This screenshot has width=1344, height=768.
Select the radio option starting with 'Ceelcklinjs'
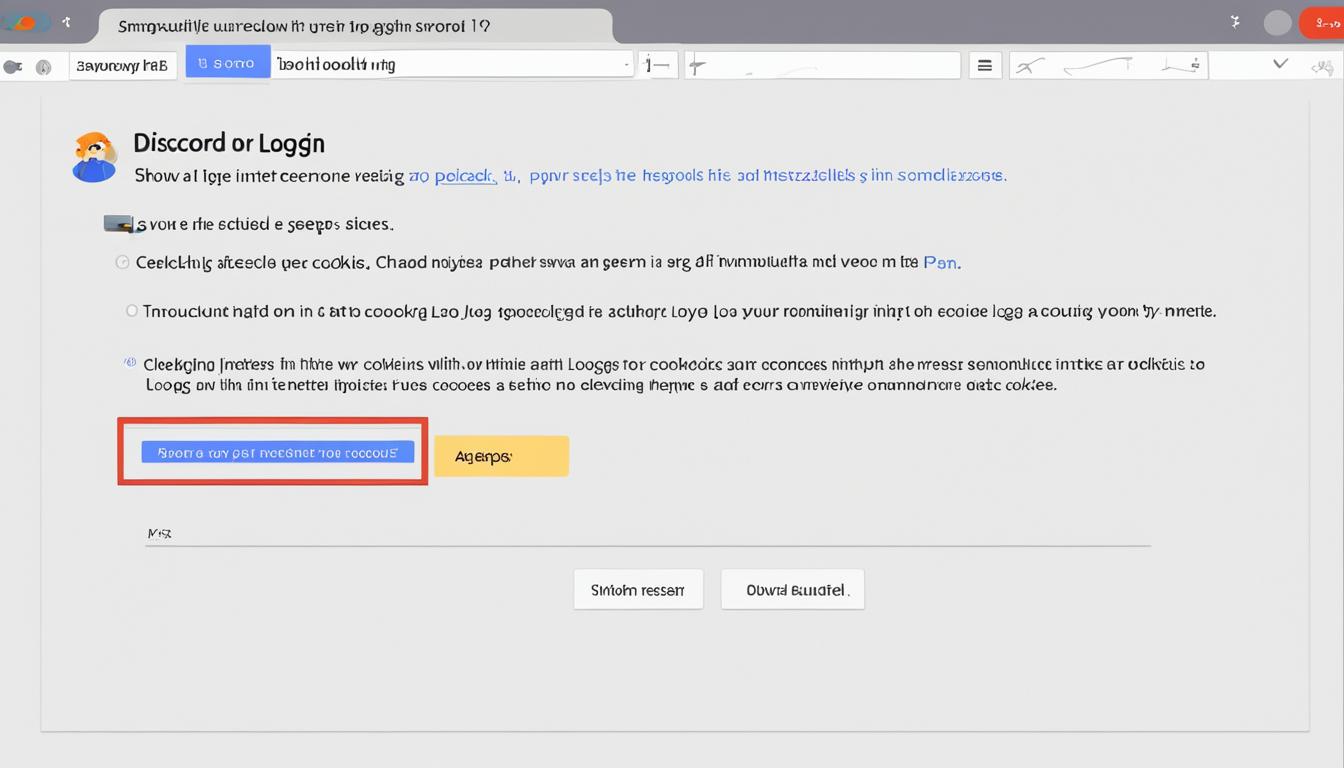click(123, 263)
